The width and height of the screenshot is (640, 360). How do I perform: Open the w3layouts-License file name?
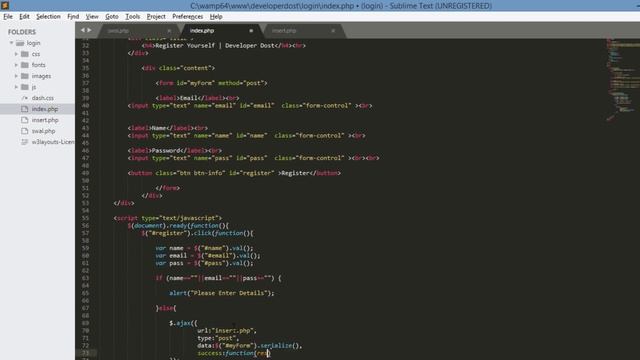click(53, 142)
